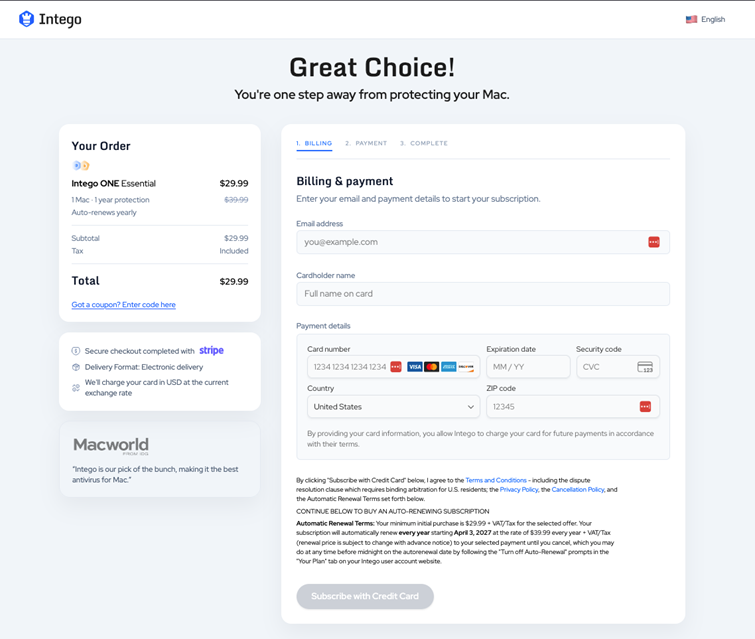Click the Stripe logo
Viewport: 755px width, 639px height.
click(x=211, y=351)
